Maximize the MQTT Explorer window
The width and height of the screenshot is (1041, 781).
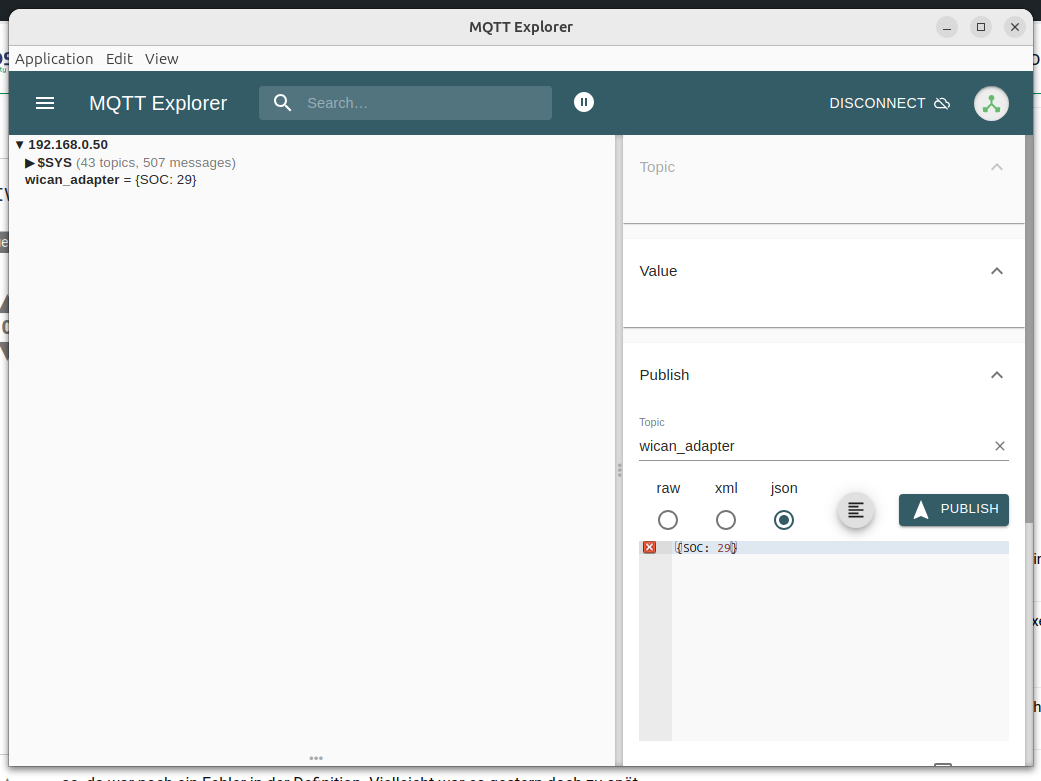click(x=981, y=27)
